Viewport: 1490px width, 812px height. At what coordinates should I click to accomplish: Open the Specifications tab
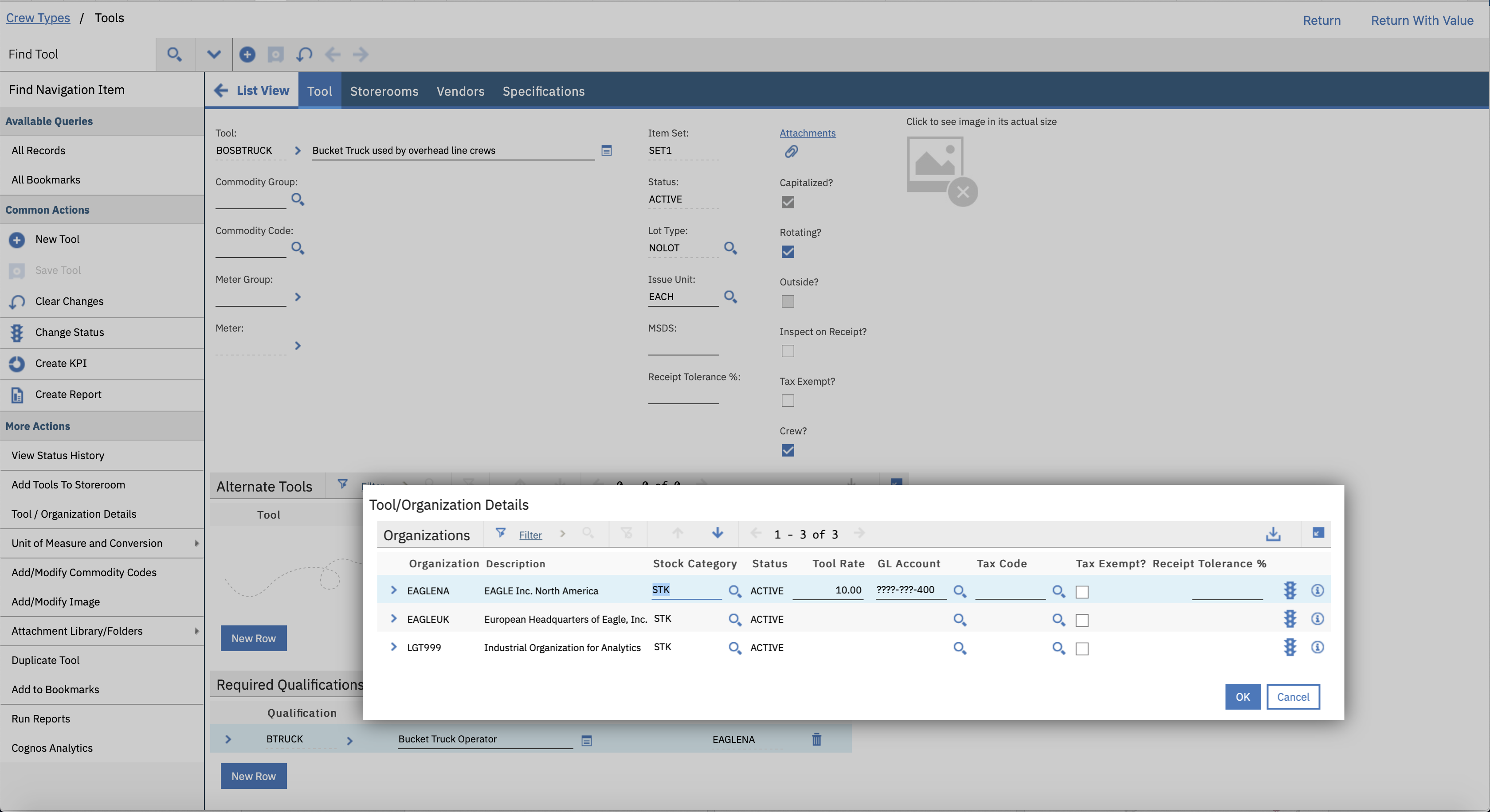(542, 91)
